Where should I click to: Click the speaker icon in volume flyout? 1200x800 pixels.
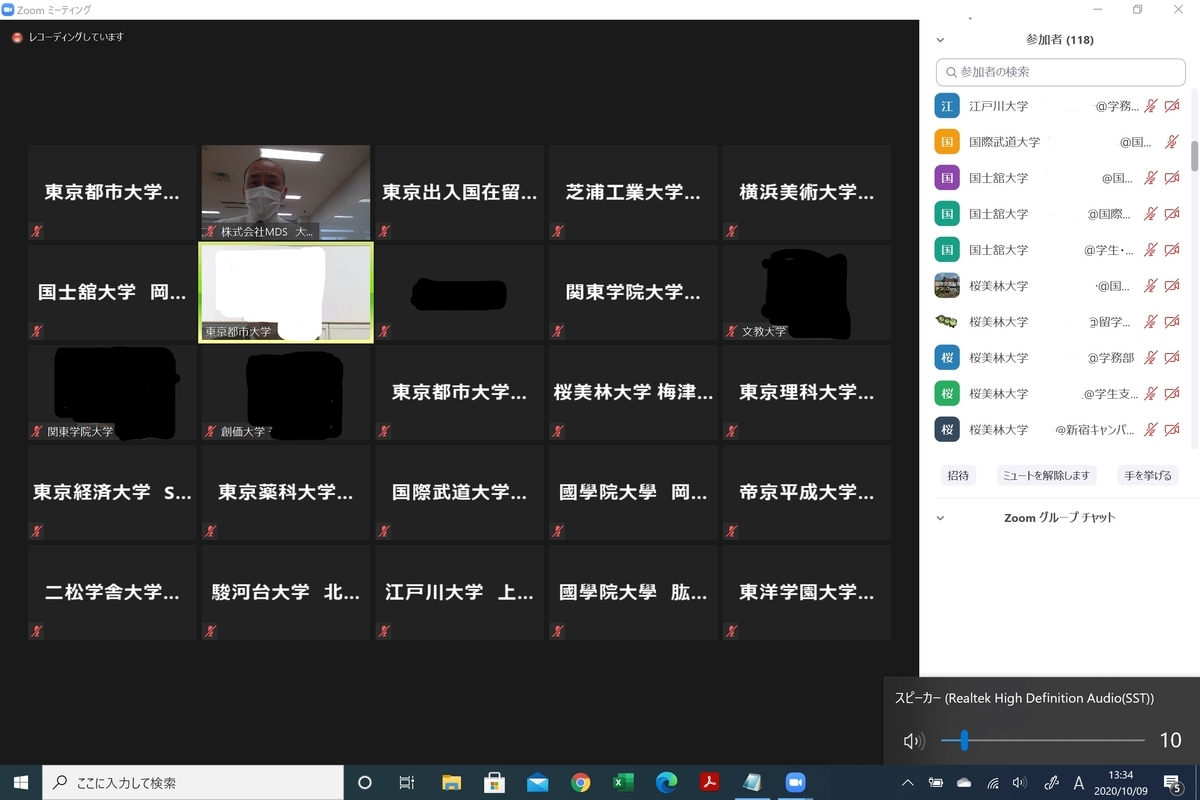pos(912,741)
